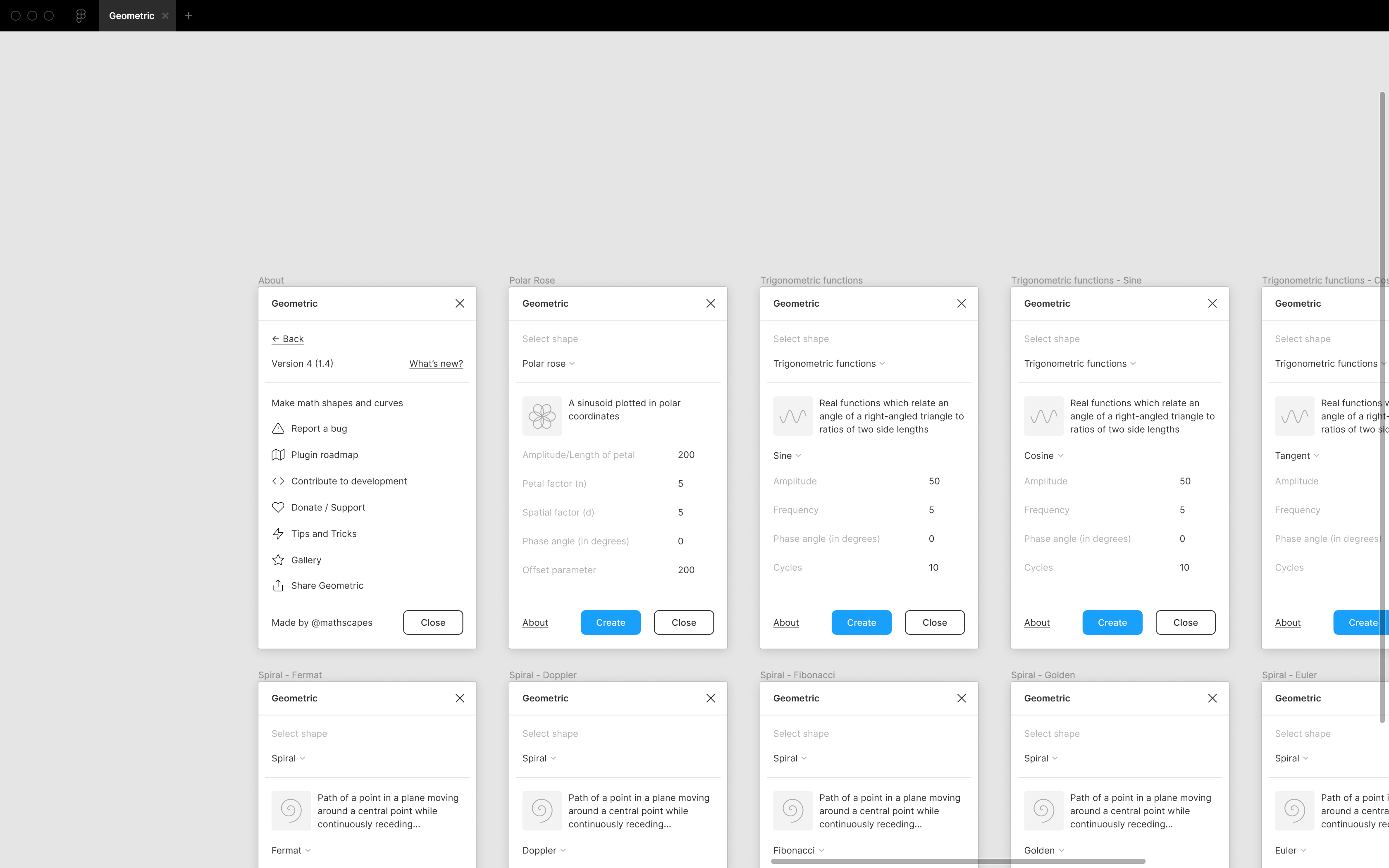Click the Tips and Tricks lightning icon
Viewport: 1389px width, 868px height.
tap(278, 534)
